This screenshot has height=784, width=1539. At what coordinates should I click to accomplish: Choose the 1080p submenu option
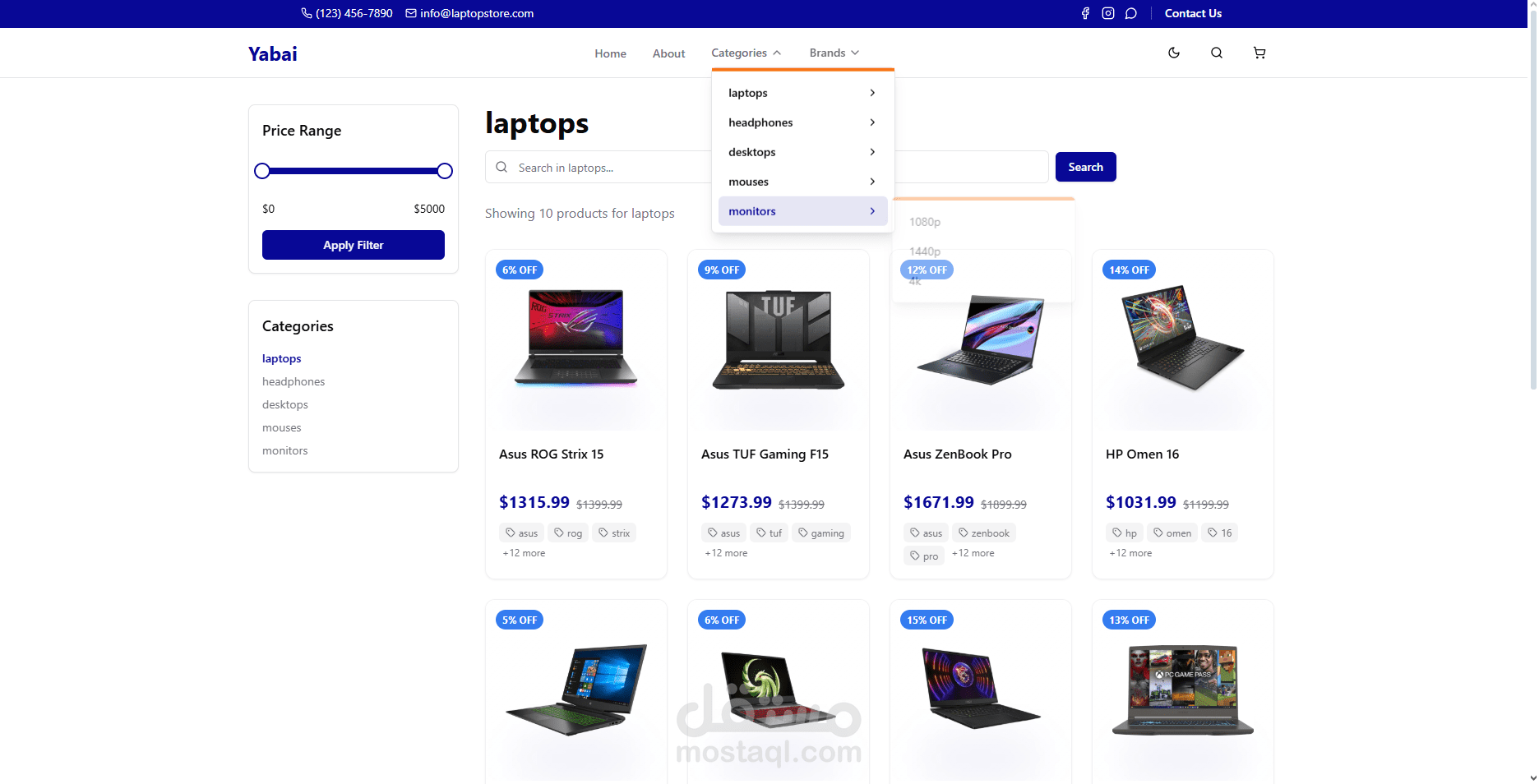[925, 222]
